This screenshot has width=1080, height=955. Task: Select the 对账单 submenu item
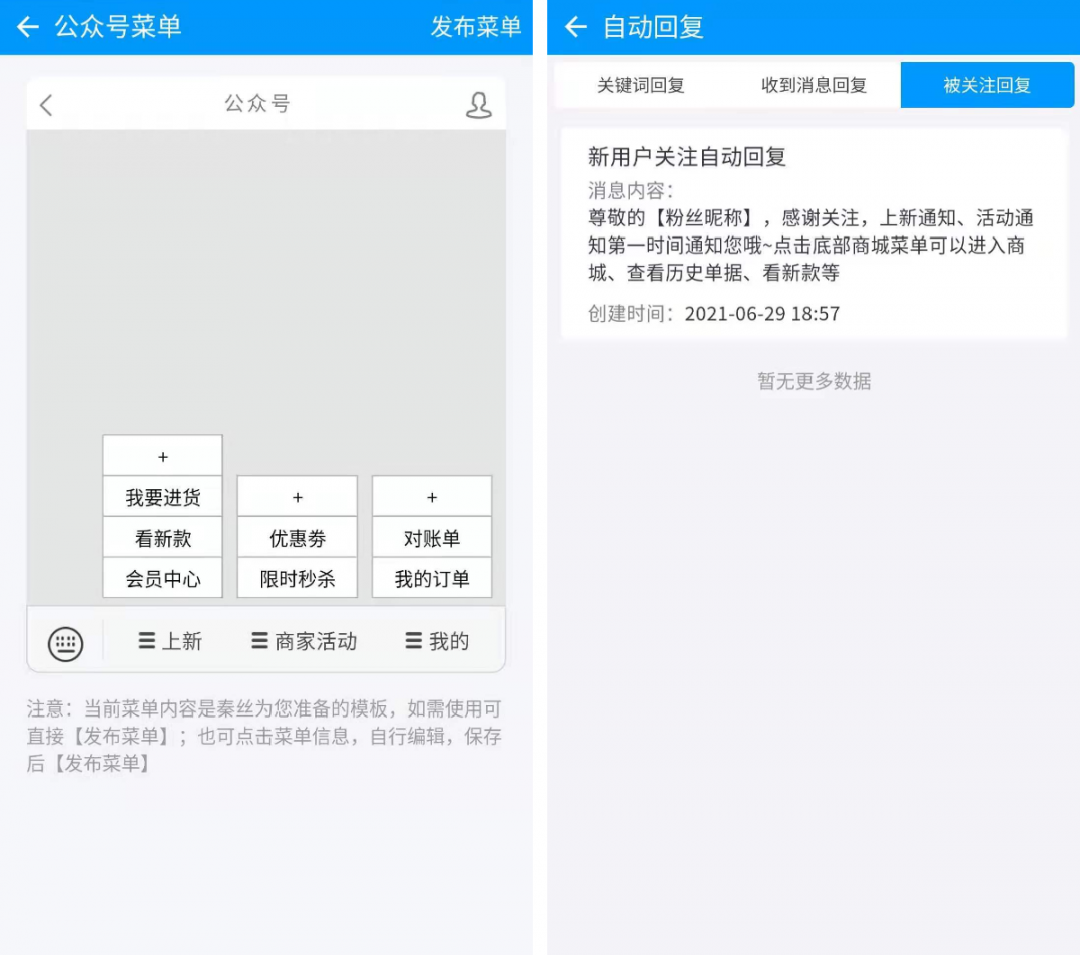[x=432, y=537]
